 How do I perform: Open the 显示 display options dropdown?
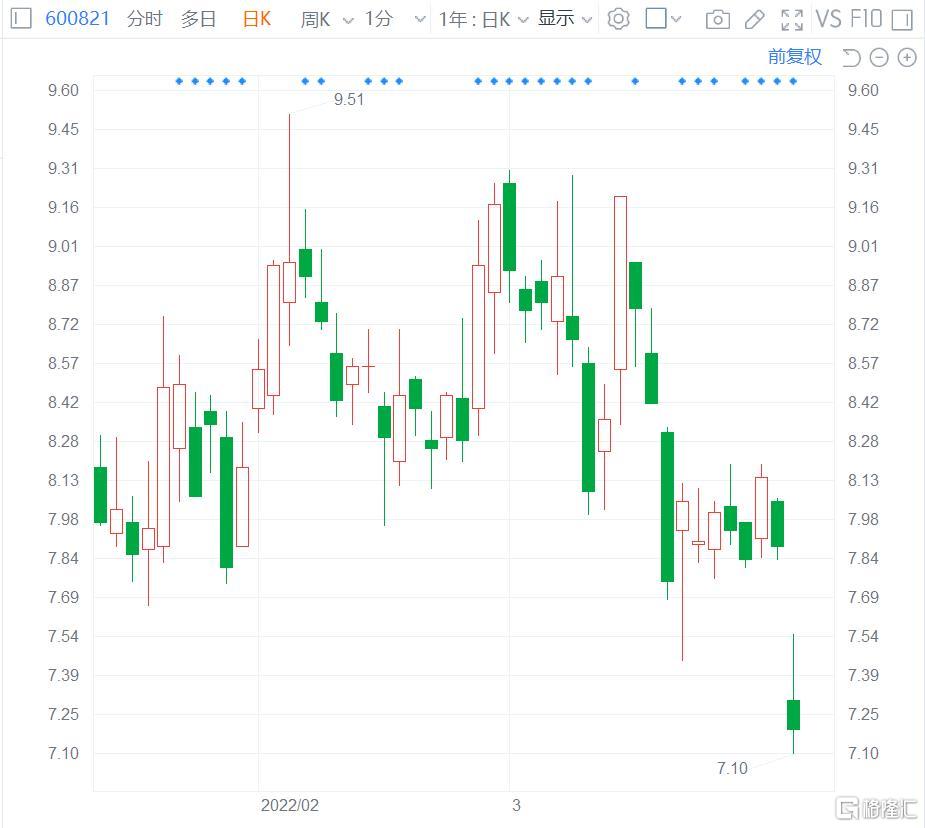[565, 19]
